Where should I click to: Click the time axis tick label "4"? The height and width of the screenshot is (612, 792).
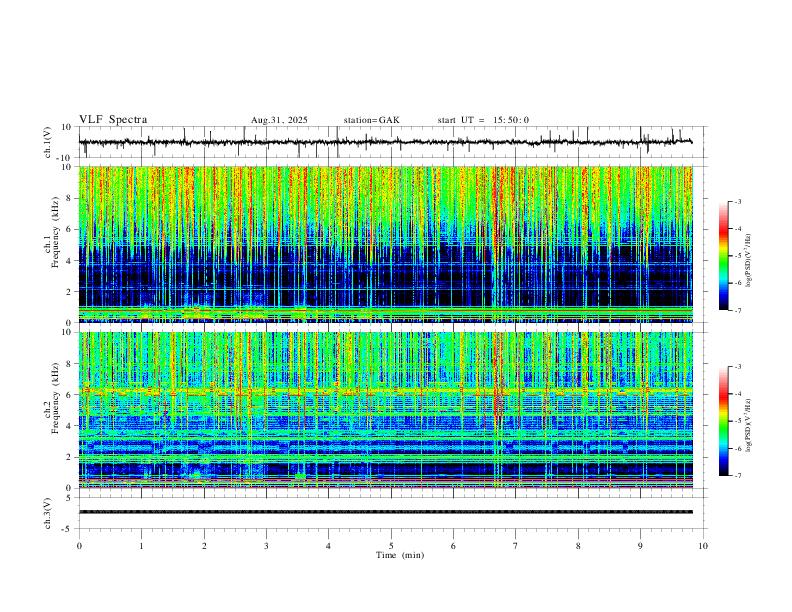click(x=328, y=546)
